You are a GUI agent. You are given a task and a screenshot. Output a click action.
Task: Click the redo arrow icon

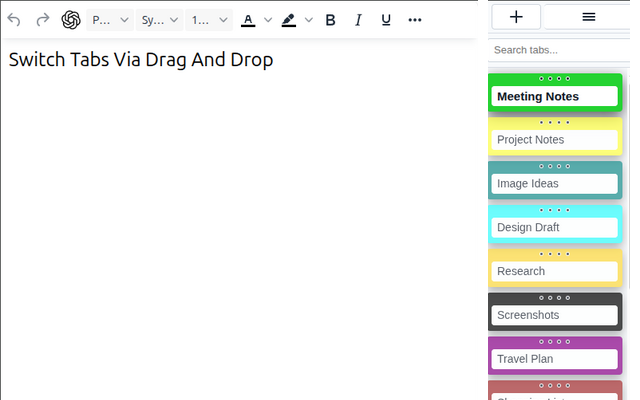click(x=42, y=20)
